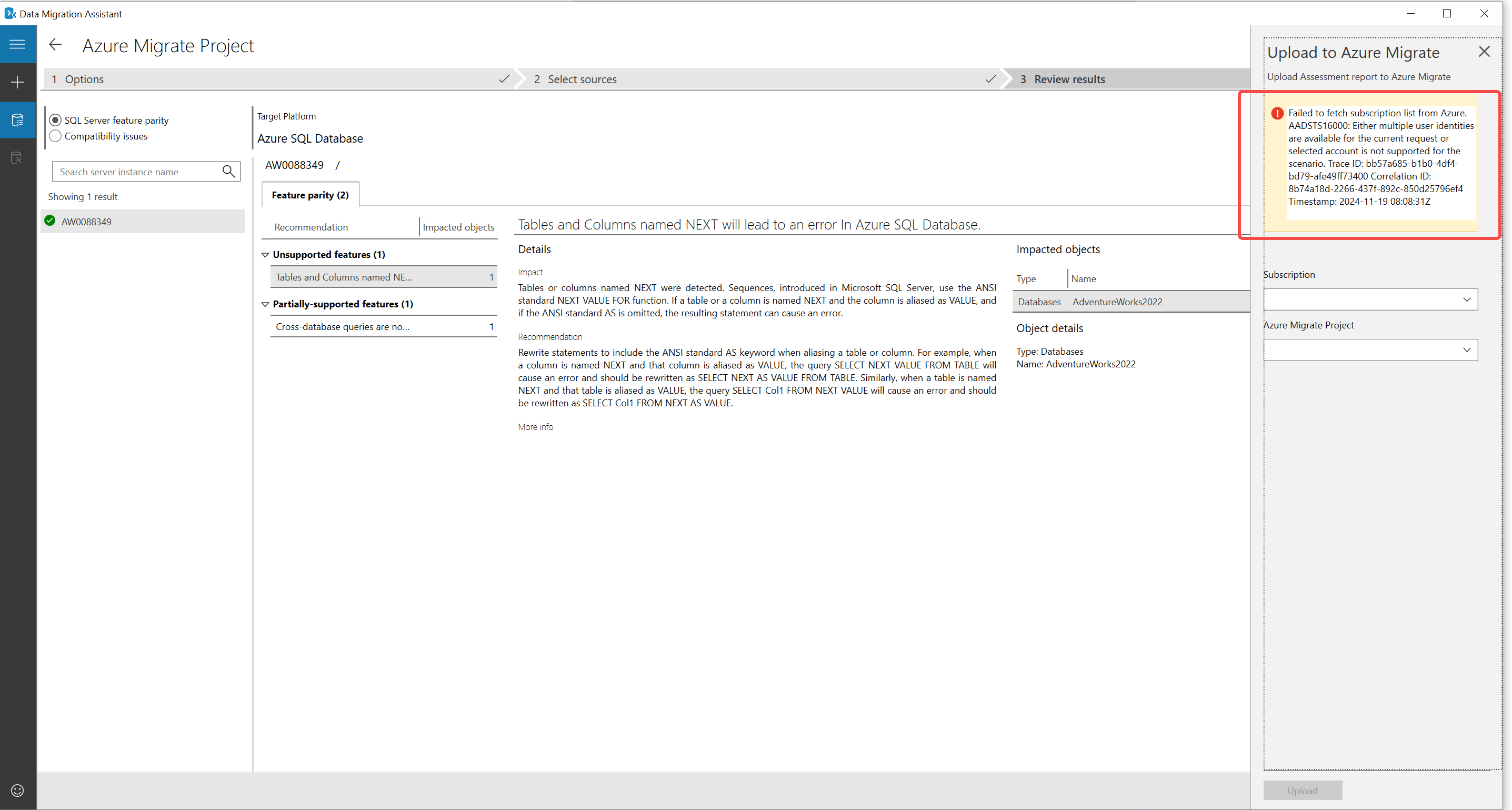Click the smiley feedback icon

(17, 791)
